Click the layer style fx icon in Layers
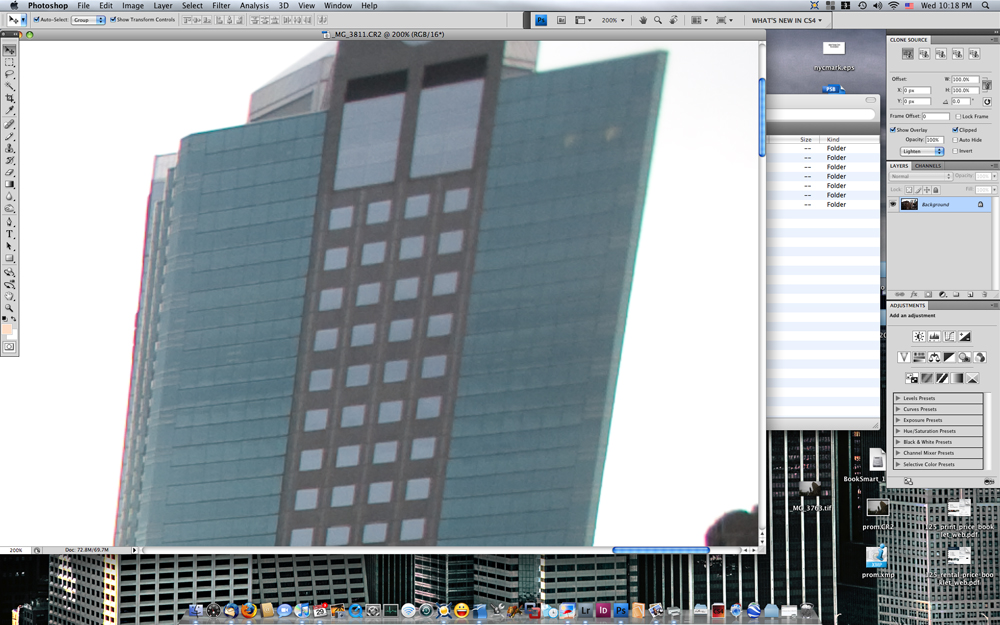The height and width of the screenshot is (625, 1000). click(914, 295)
